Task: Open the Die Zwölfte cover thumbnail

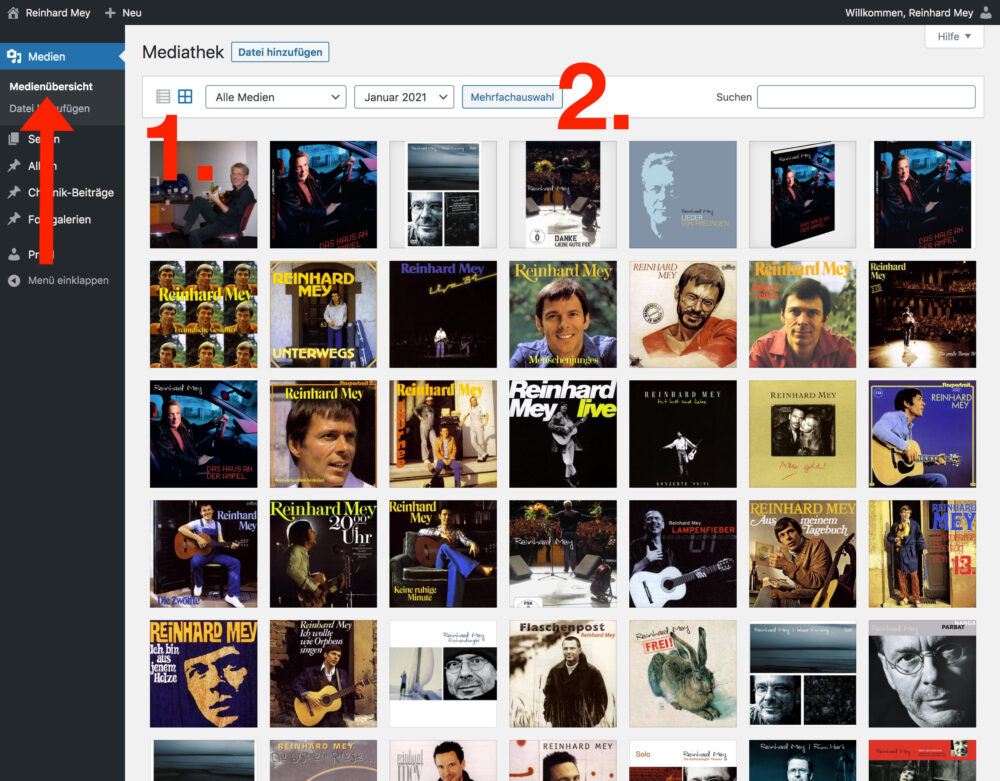Action: (203, 554)
